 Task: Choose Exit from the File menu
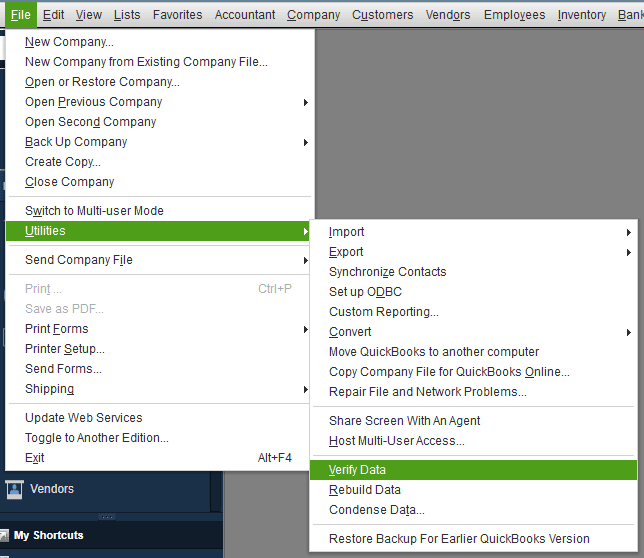pos(35,458)
